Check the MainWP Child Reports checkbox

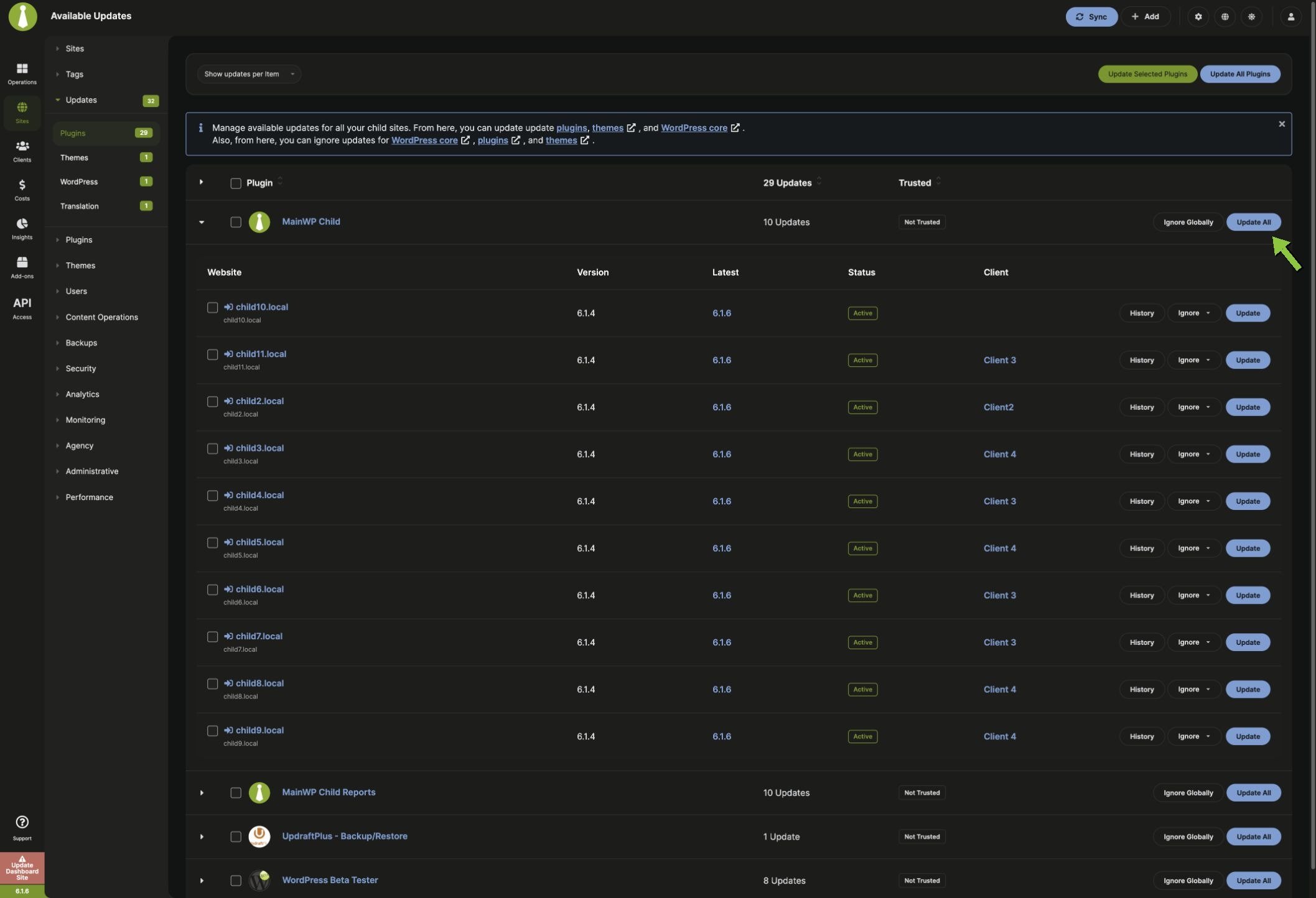point(236,792)
